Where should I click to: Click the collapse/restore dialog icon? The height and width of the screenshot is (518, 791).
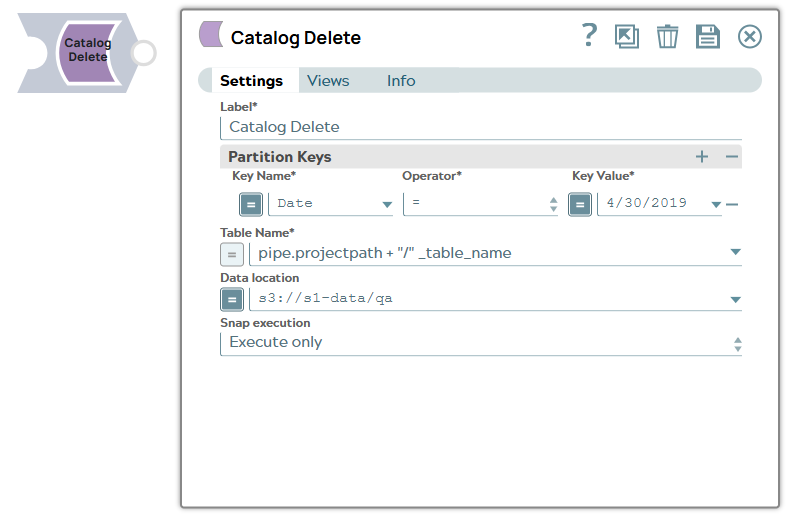[x=627, y=37]
